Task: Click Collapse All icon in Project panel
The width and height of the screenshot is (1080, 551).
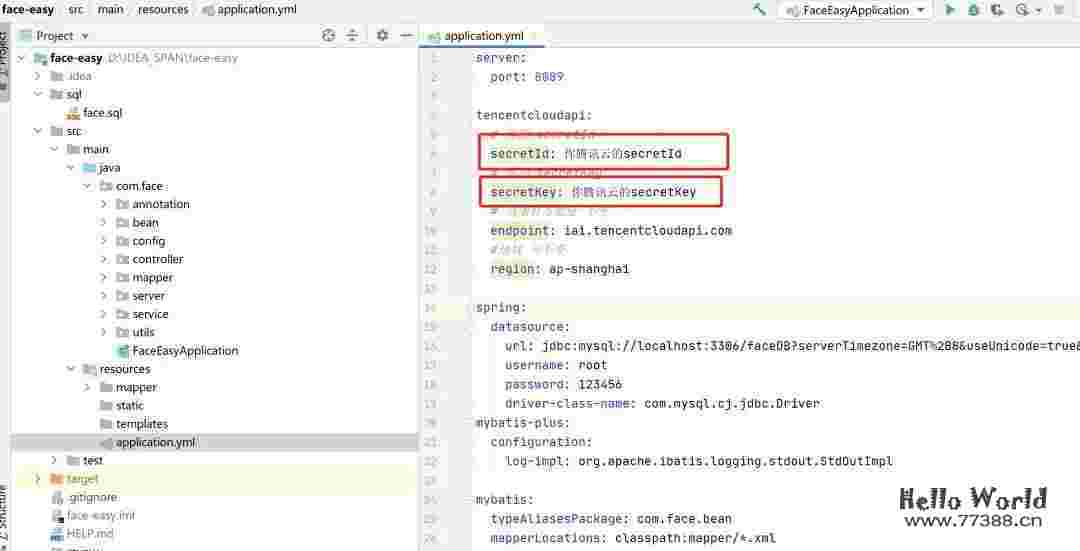Action: [352, 35]
